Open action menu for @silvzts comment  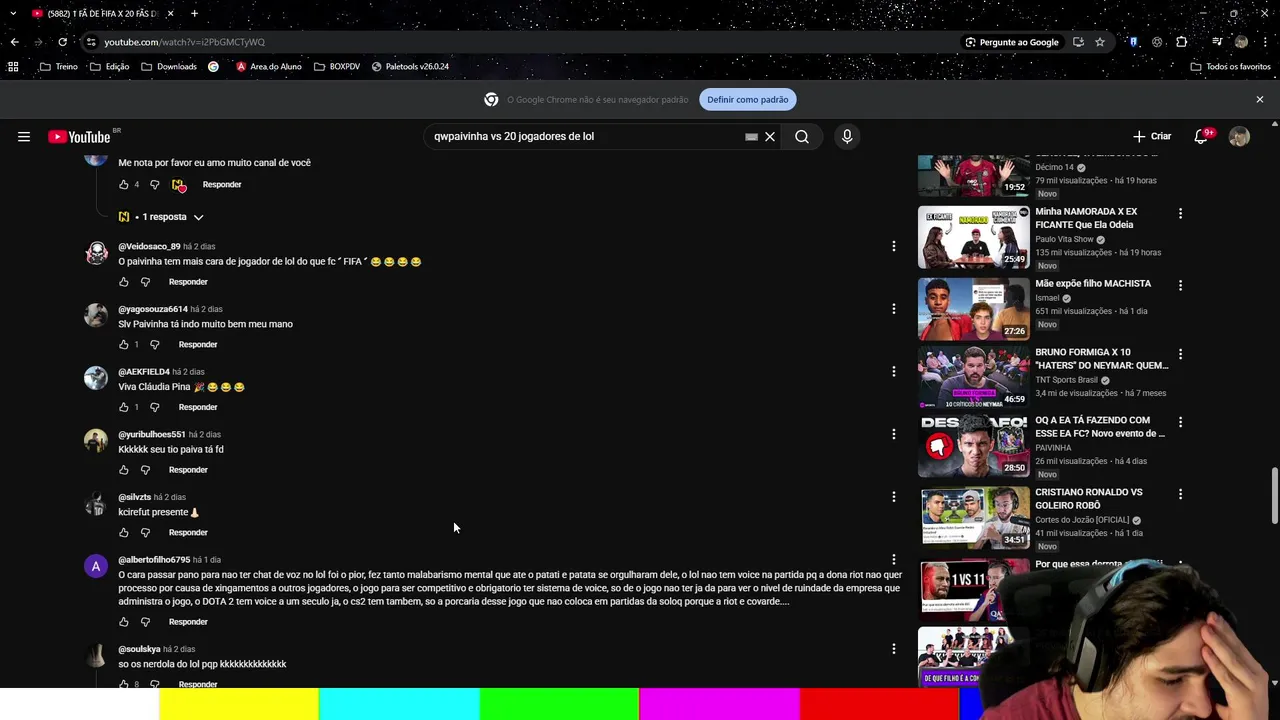point(894,497)
